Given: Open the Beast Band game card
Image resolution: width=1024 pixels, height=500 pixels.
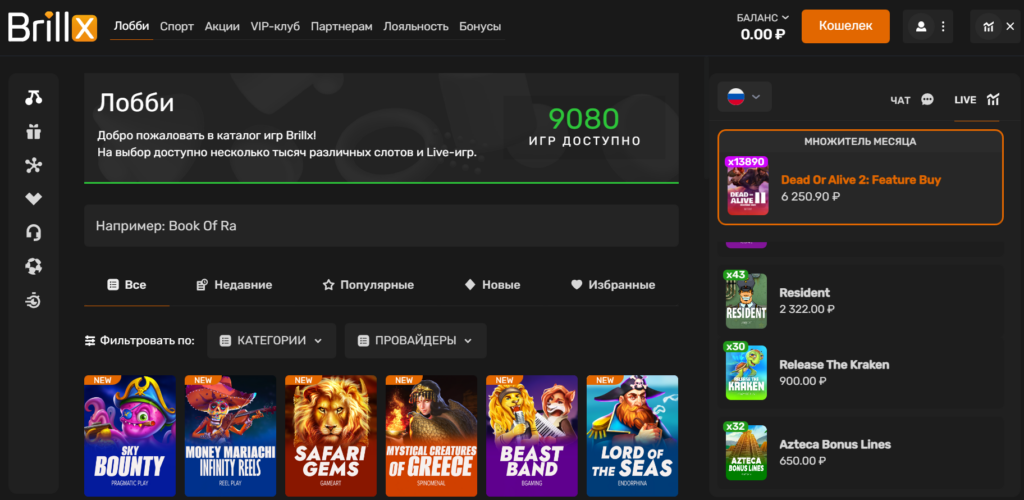Looking at the screenshot, I should [532, 436].
